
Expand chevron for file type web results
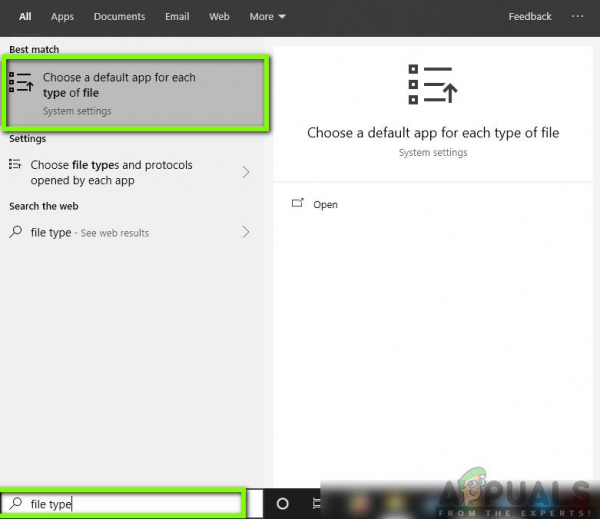246,232
